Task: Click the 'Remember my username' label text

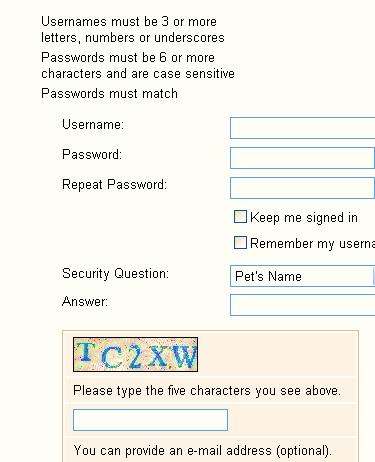Action: point(312,244)
